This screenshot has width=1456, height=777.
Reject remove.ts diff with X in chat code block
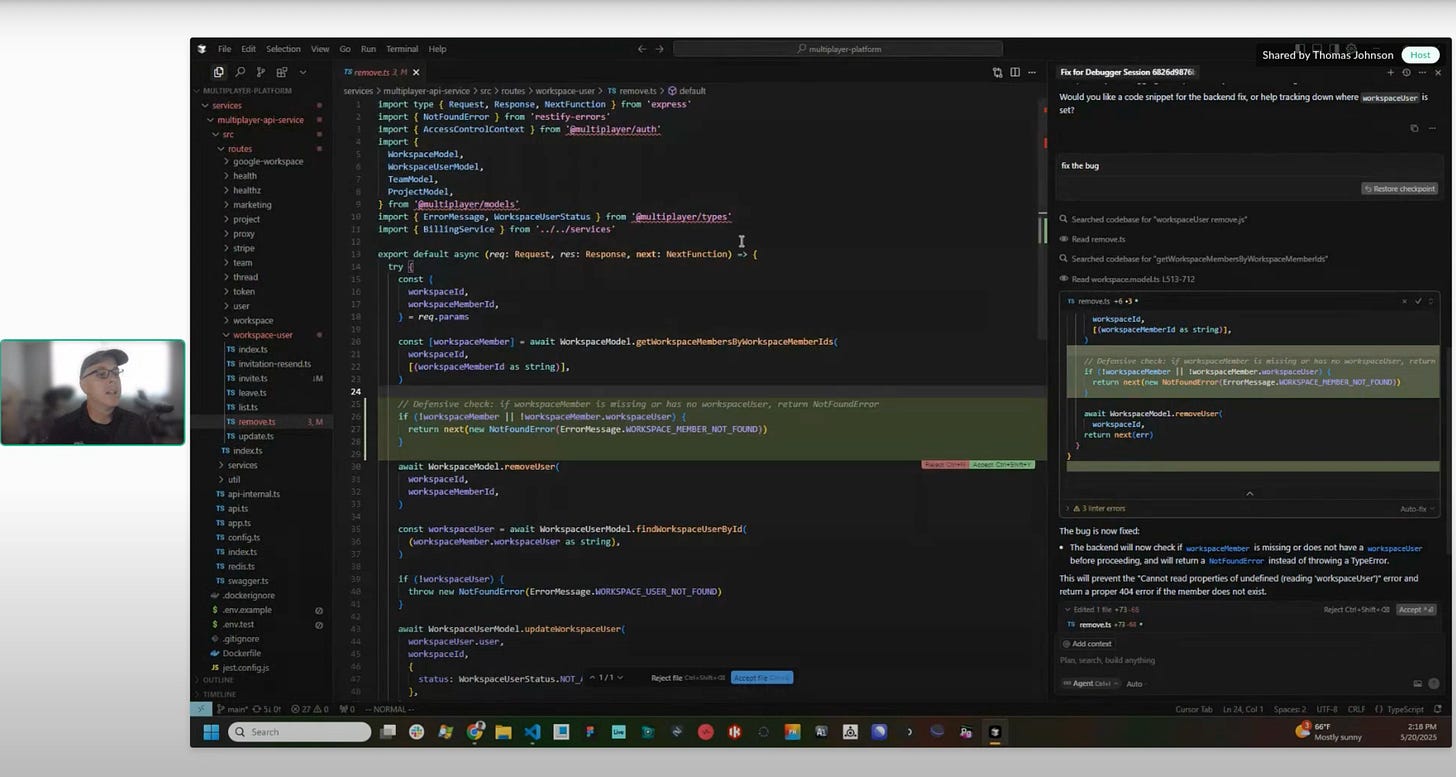coord(1404,300)
